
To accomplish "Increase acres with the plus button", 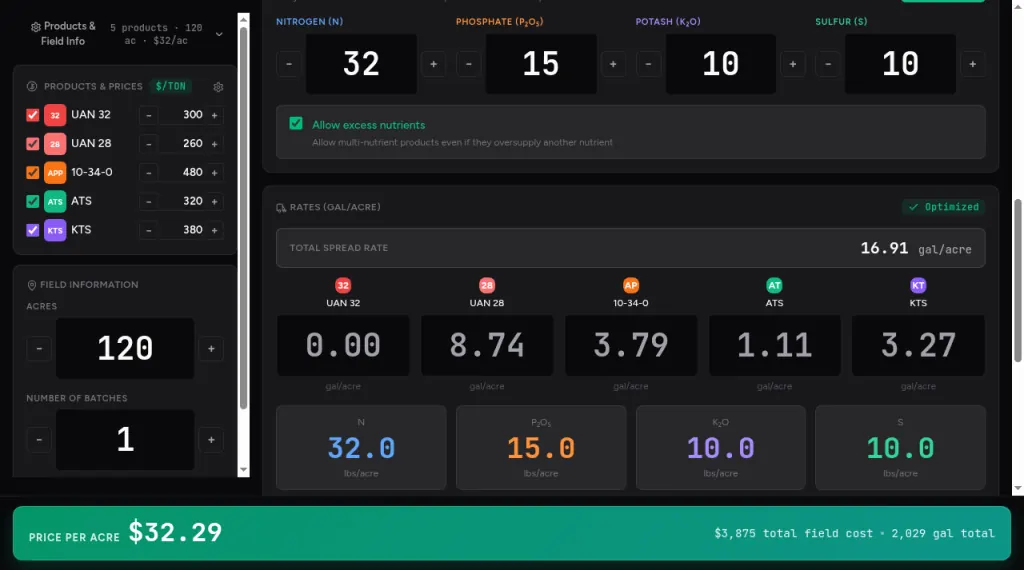I will [x=211, y=349].
